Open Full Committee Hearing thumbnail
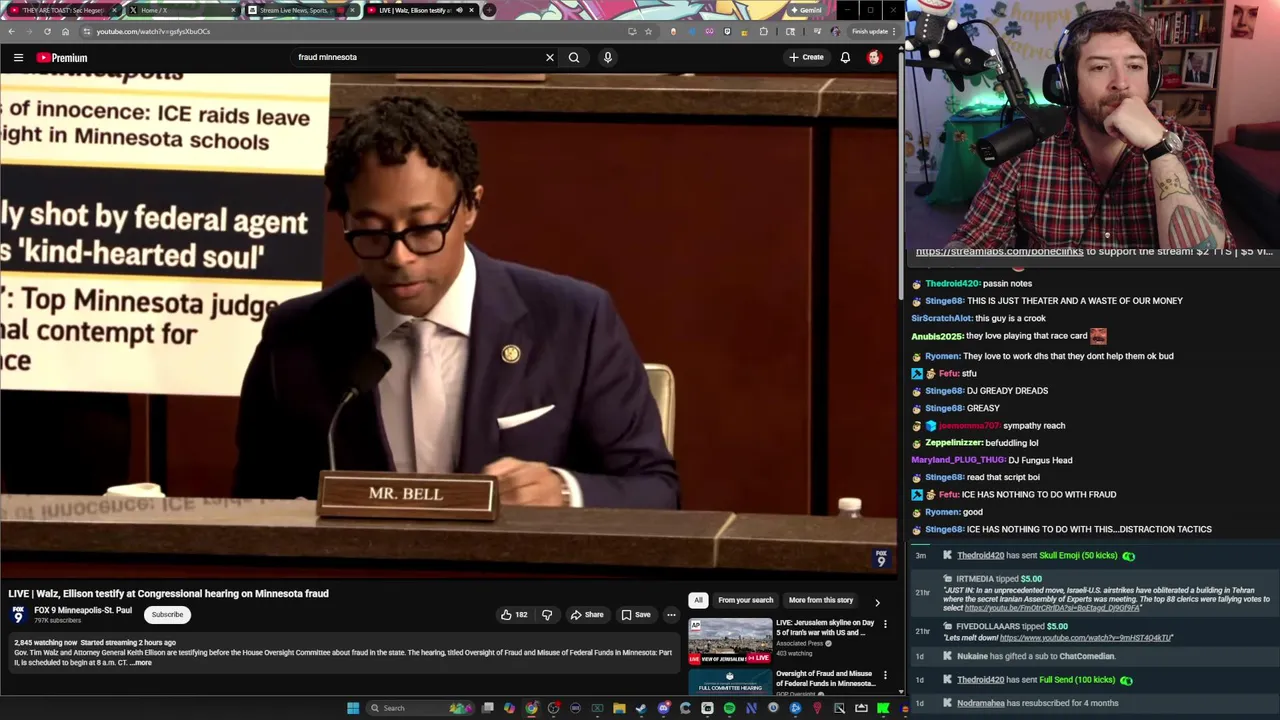The image size is (1280, 720). pyautogui.click(x=730, y=682)
